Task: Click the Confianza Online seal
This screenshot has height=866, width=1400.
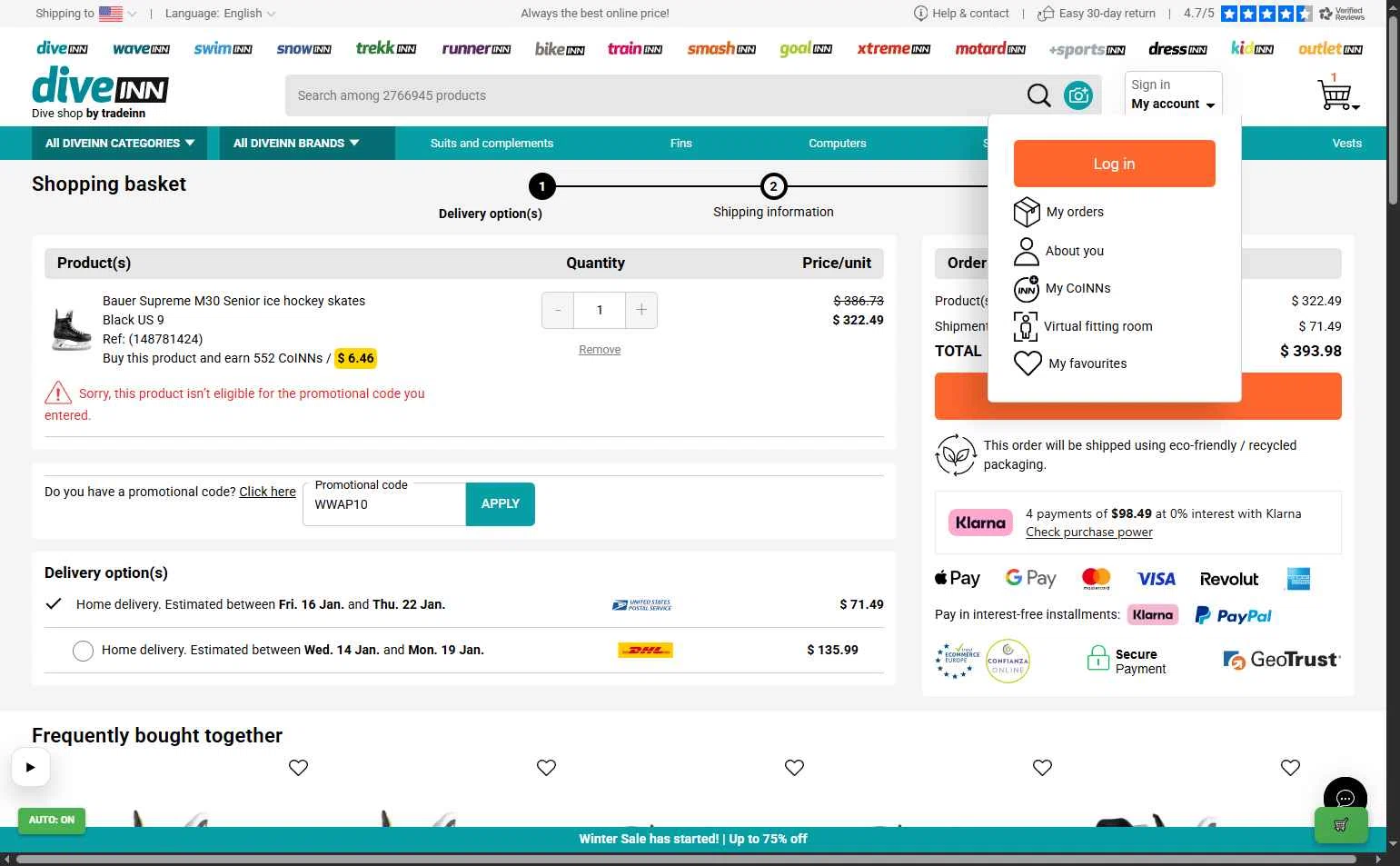Action: pos(1008,661)
